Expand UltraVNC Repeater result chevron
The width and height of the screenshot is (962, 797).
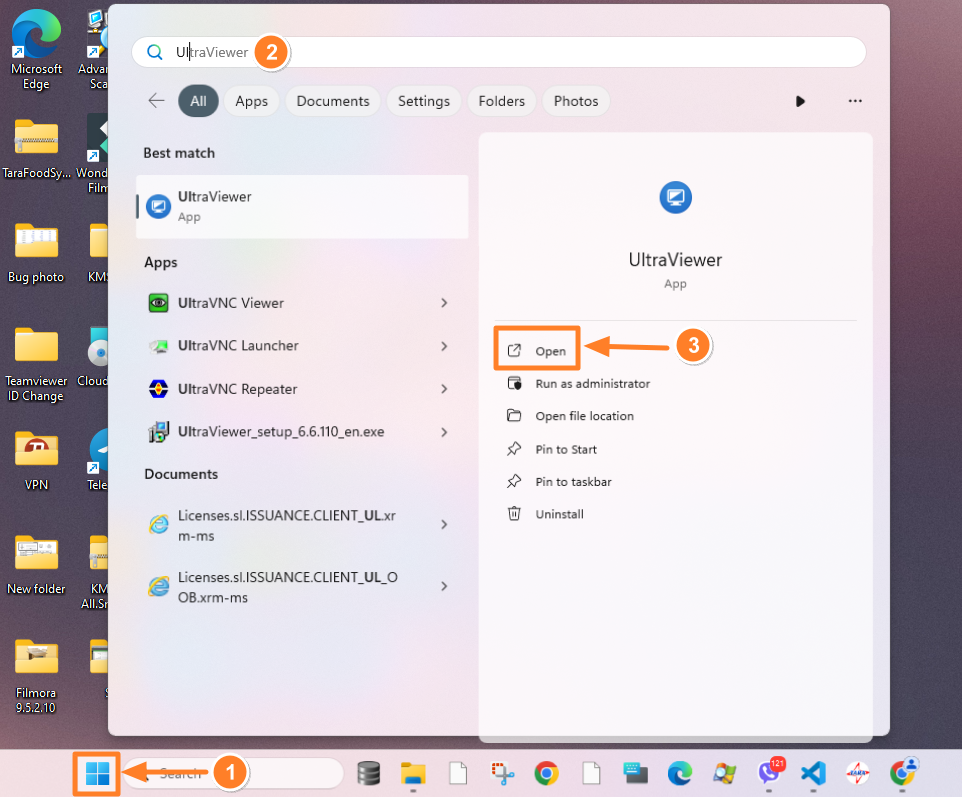[x=444, y=389]
